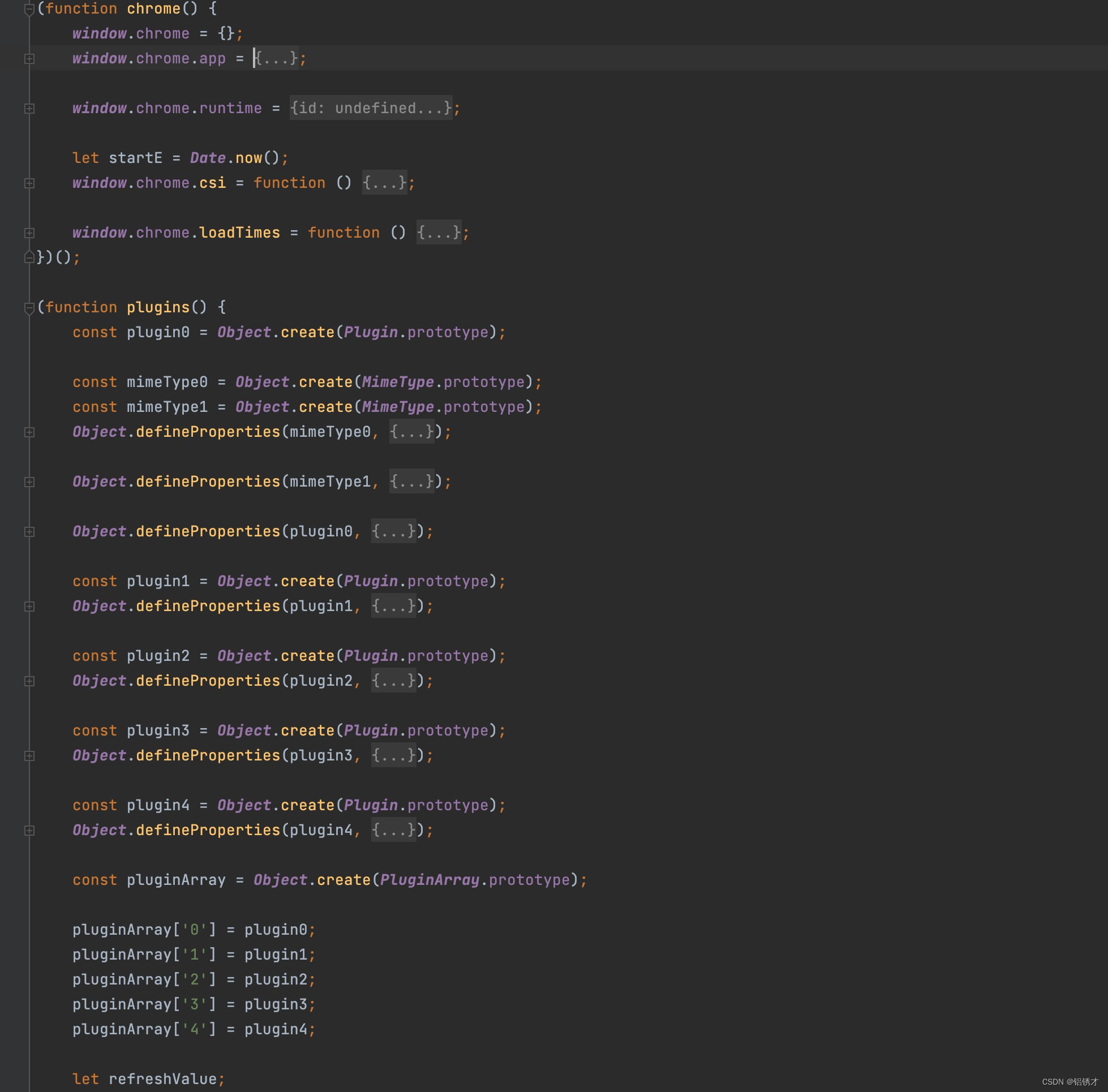Click folded {...} in mimeType1 defineProperties
The height and width of the screenshot is (1092, 1108).
(412, 481)
